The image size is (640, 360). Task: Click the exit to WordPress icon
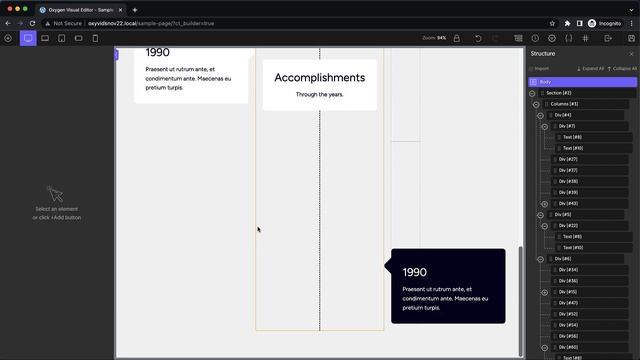click(608, 38)
